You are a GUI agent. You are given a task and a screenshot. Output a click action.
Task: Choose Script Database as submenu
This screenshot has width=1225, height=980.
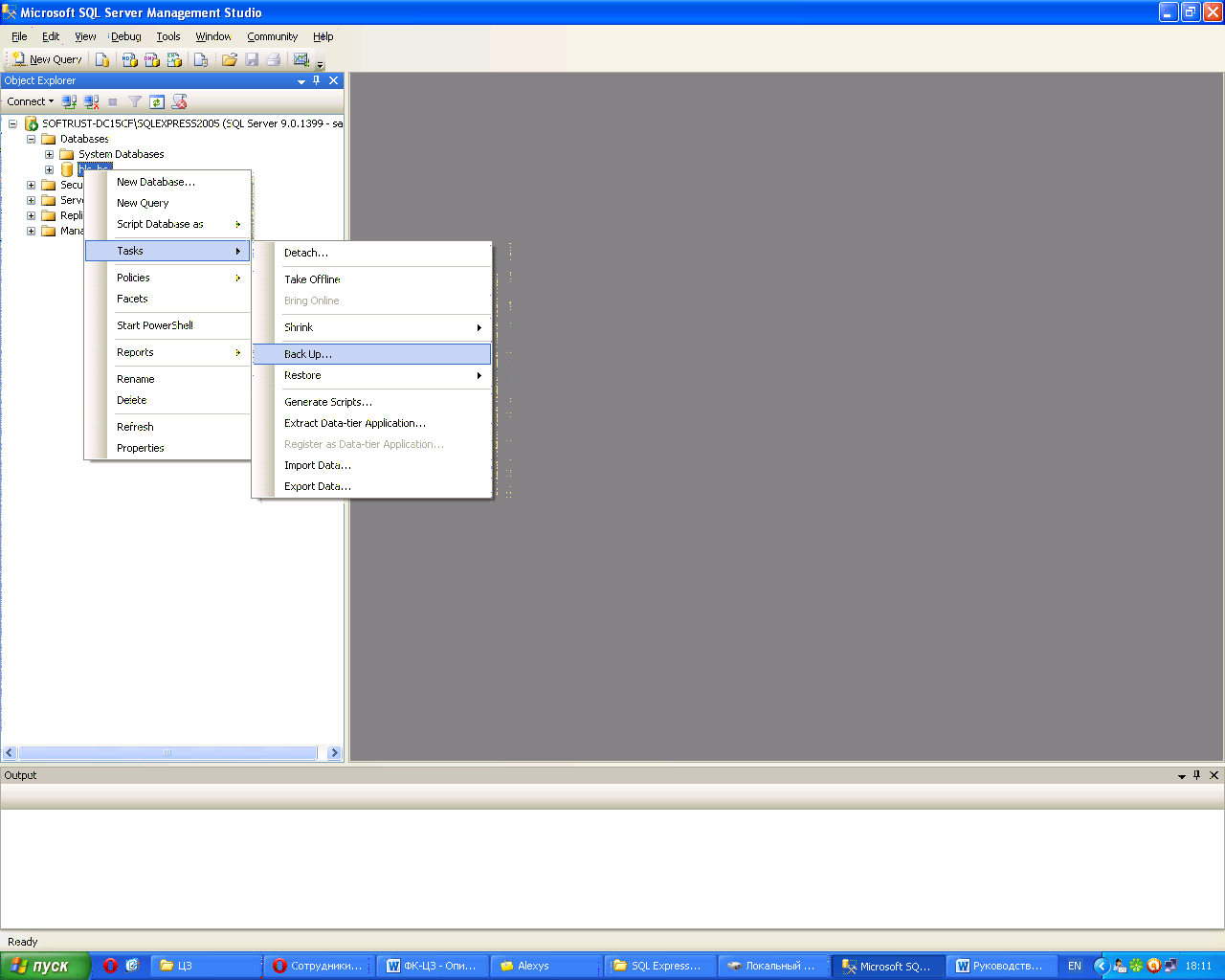coord(167,224)
